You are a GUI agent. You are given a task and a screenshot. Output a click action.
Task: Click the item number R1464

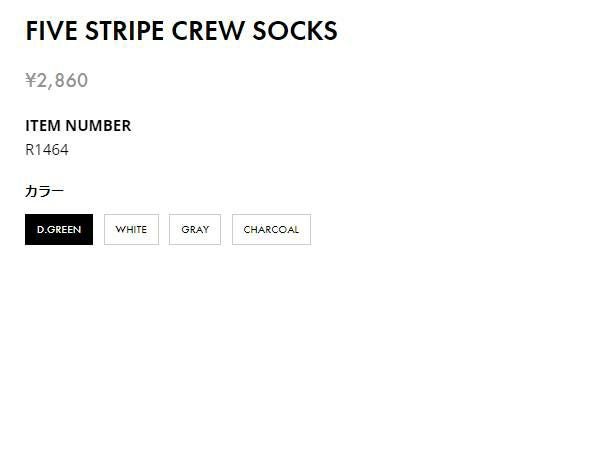[x=47, y=150]
